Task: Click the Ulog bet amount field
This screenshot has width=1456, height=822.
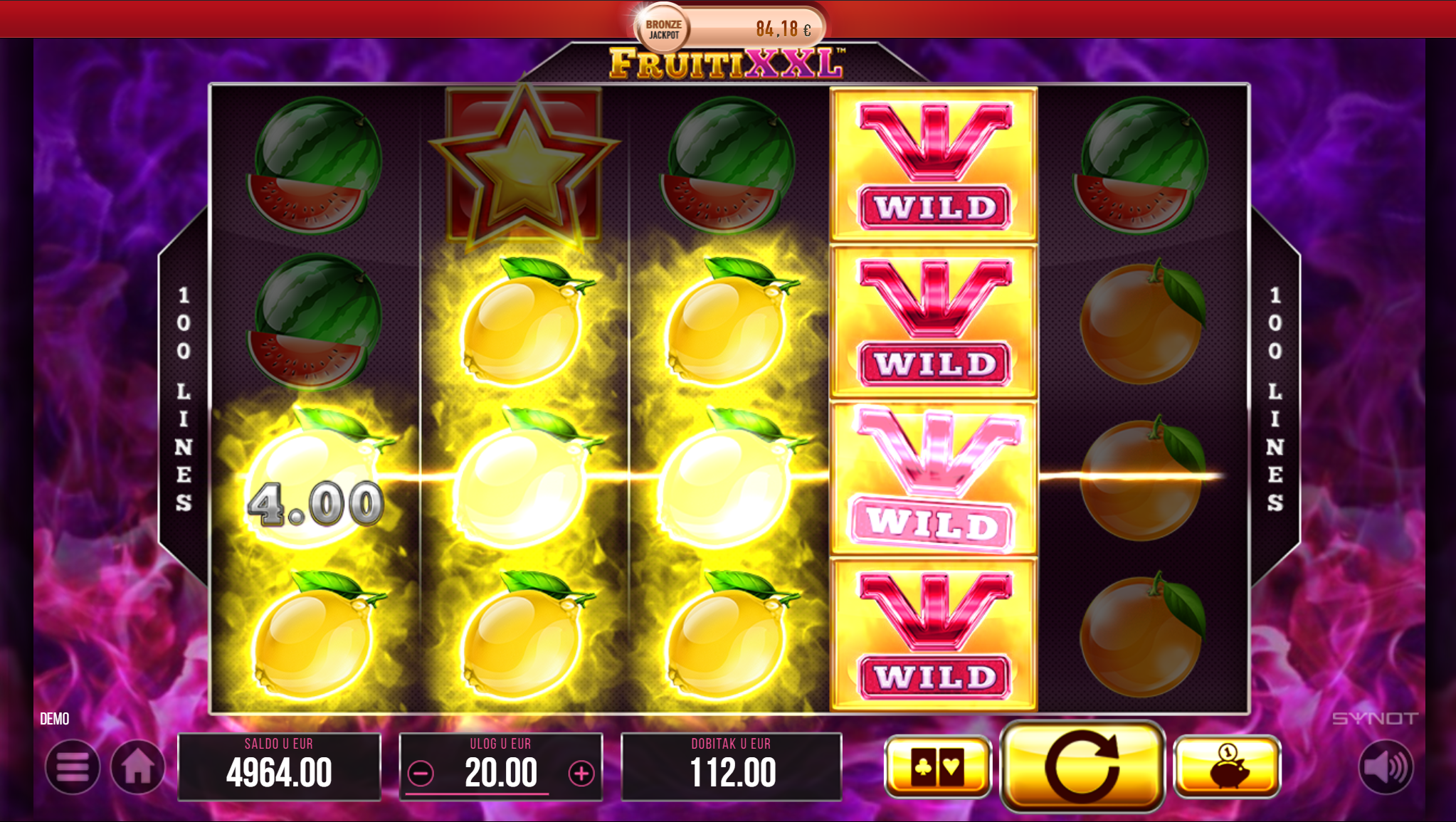Action: pyautogui.click(x=501, y=766)
